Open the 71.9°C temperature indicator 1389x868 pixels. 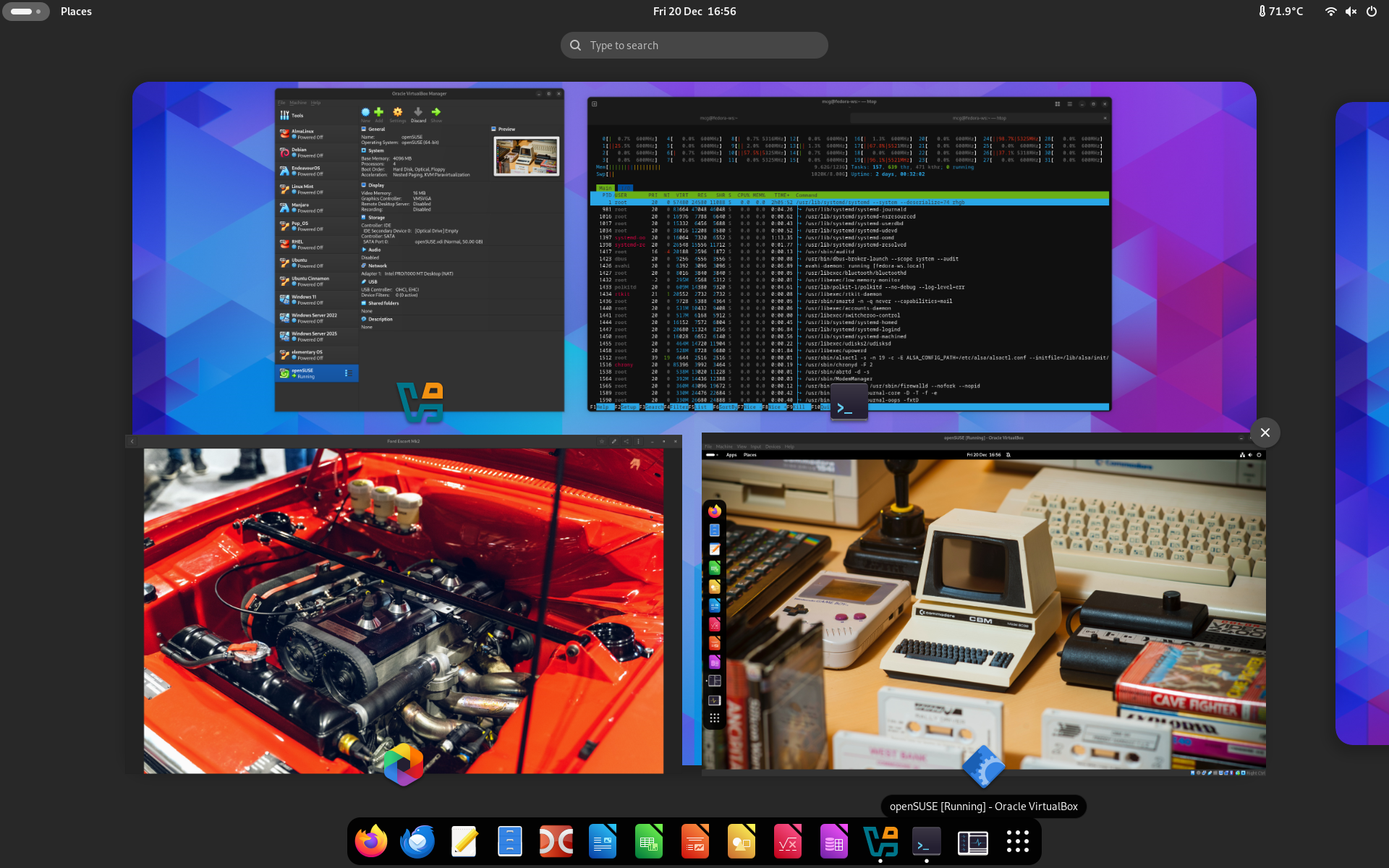pyautogui.click(x=1280, y=12)
